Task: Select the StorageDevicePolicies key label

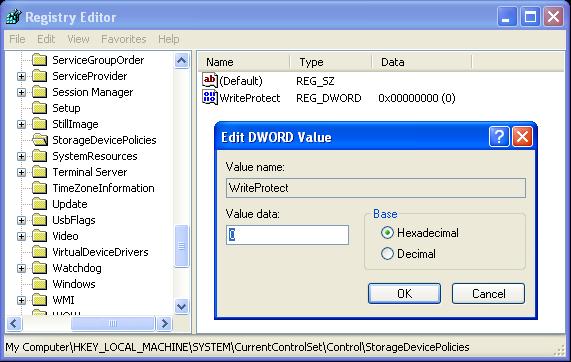Action: click(x=104, y=140)
